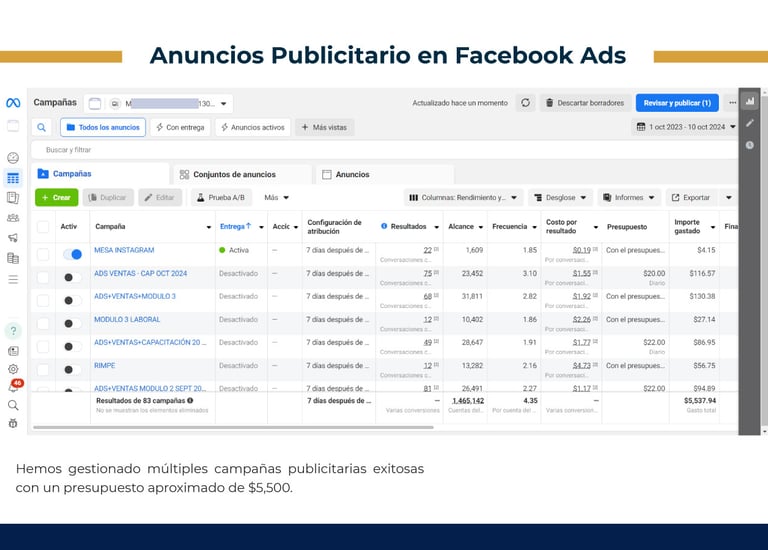Image resolution: width=768 pixels, height=550 pixels.
Task: Open account overview gauge icon in sidebar
Action: (13, 158)
